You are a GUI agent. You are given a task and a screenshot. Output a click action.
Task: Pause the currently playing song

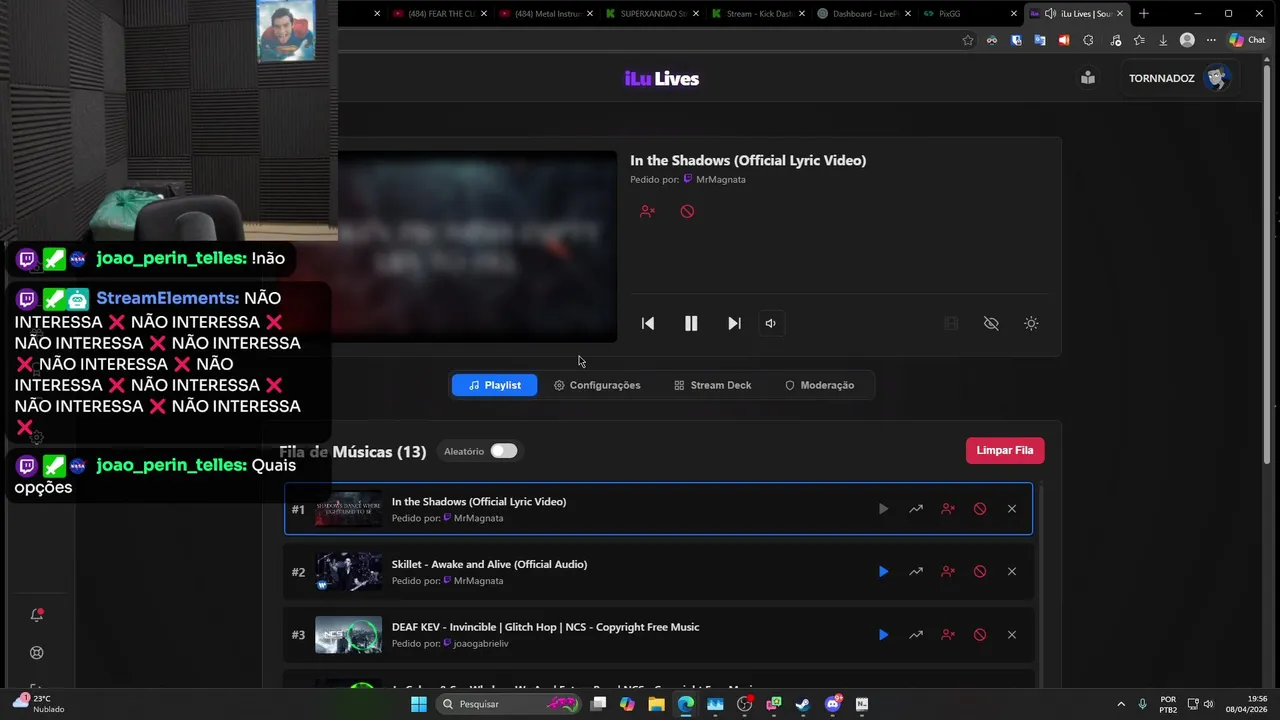[691, 323]
